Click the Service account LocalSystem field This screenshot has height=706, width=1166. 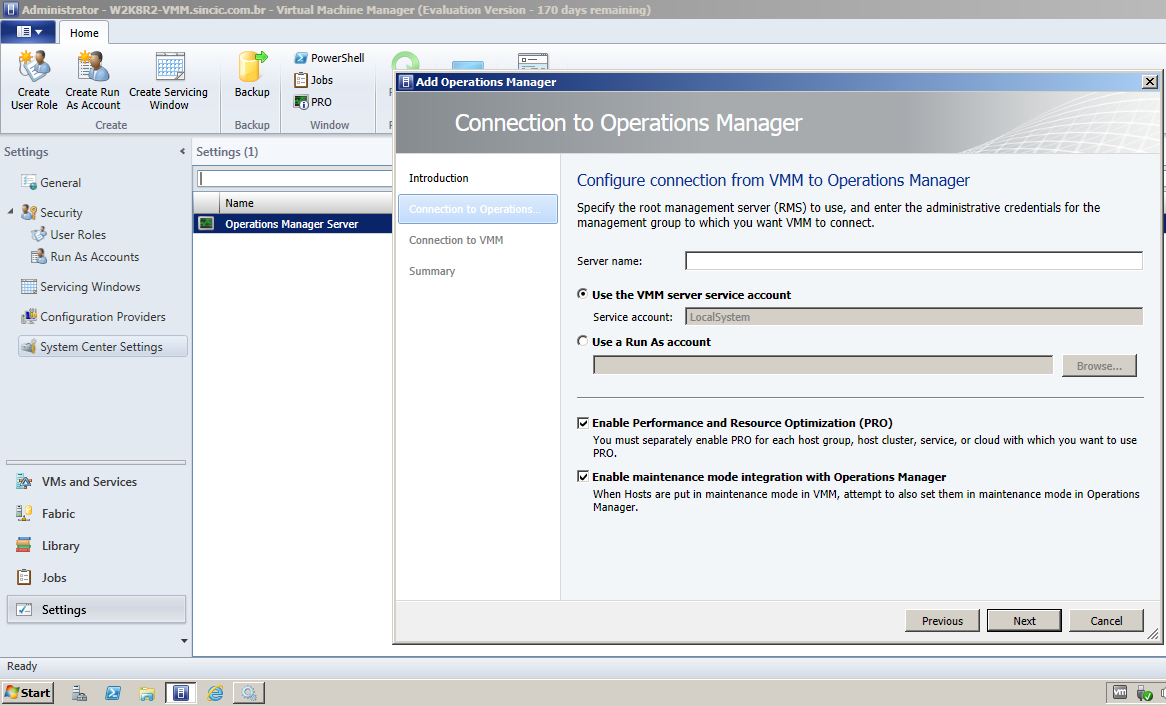click(x=914, y=317)
